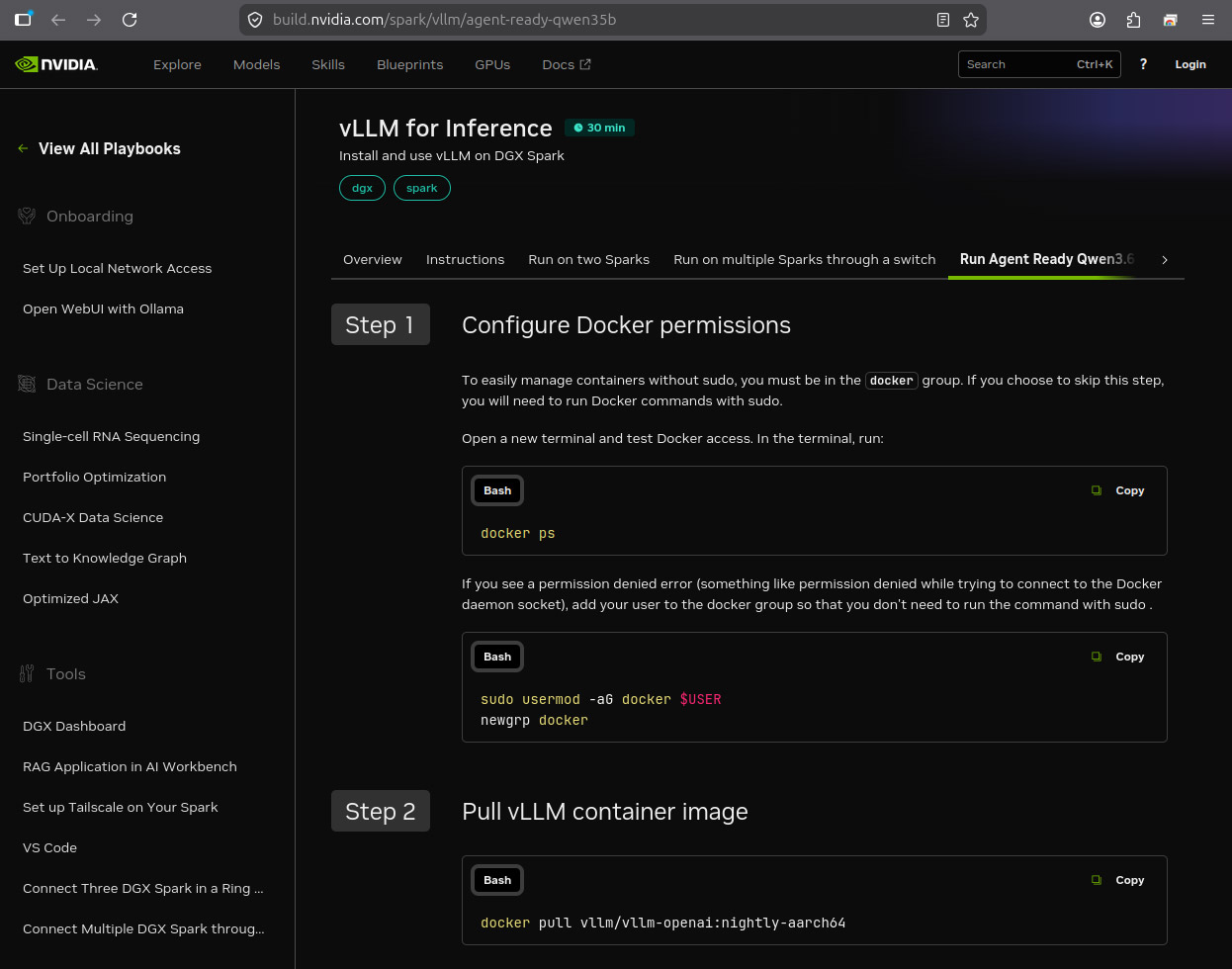
Task: Open the Firefox account icon
Action: 1098,20
